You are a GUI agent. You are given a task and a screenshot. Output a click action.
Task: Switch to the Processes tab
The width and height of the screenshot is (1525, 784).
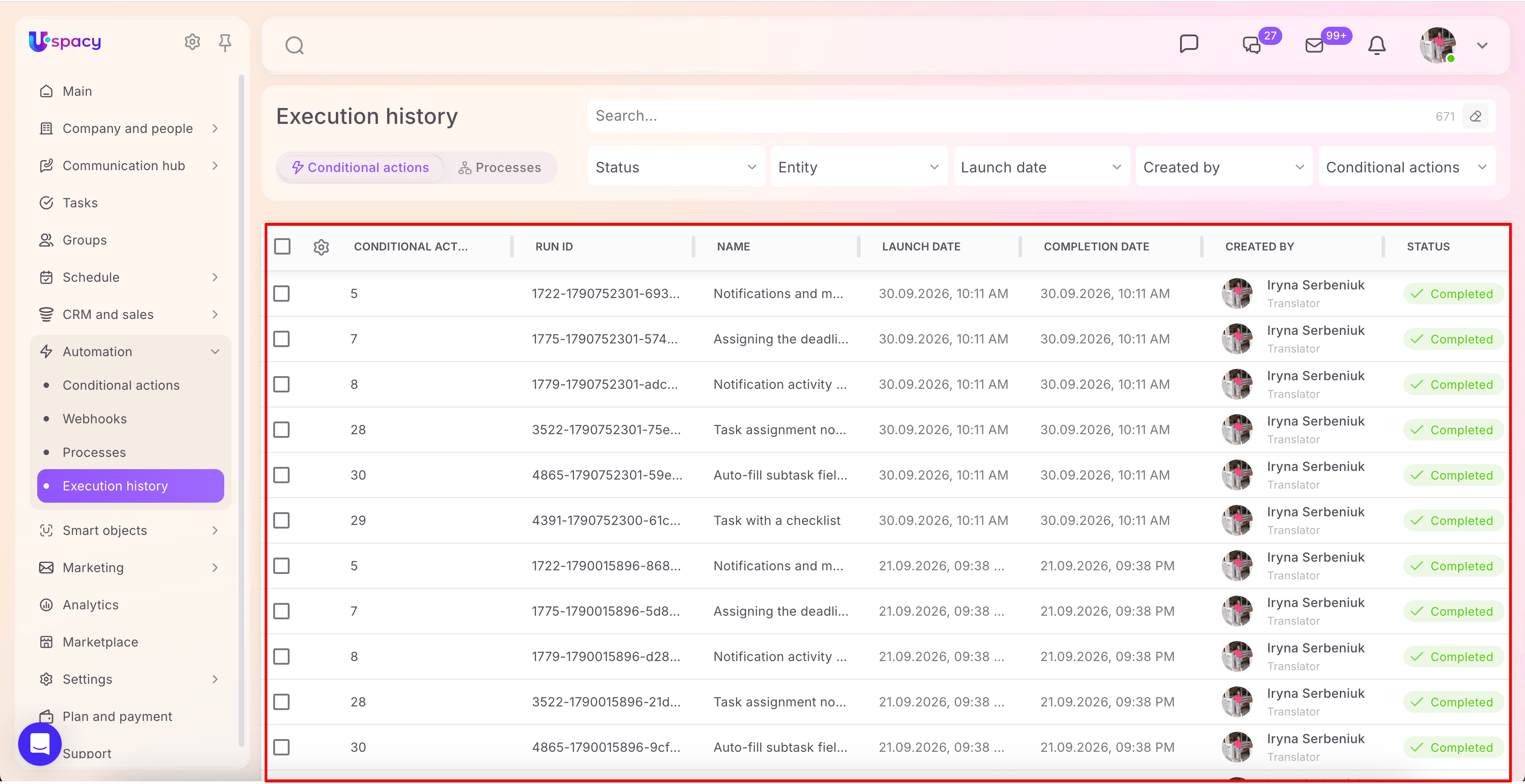[x=499, y=168]
